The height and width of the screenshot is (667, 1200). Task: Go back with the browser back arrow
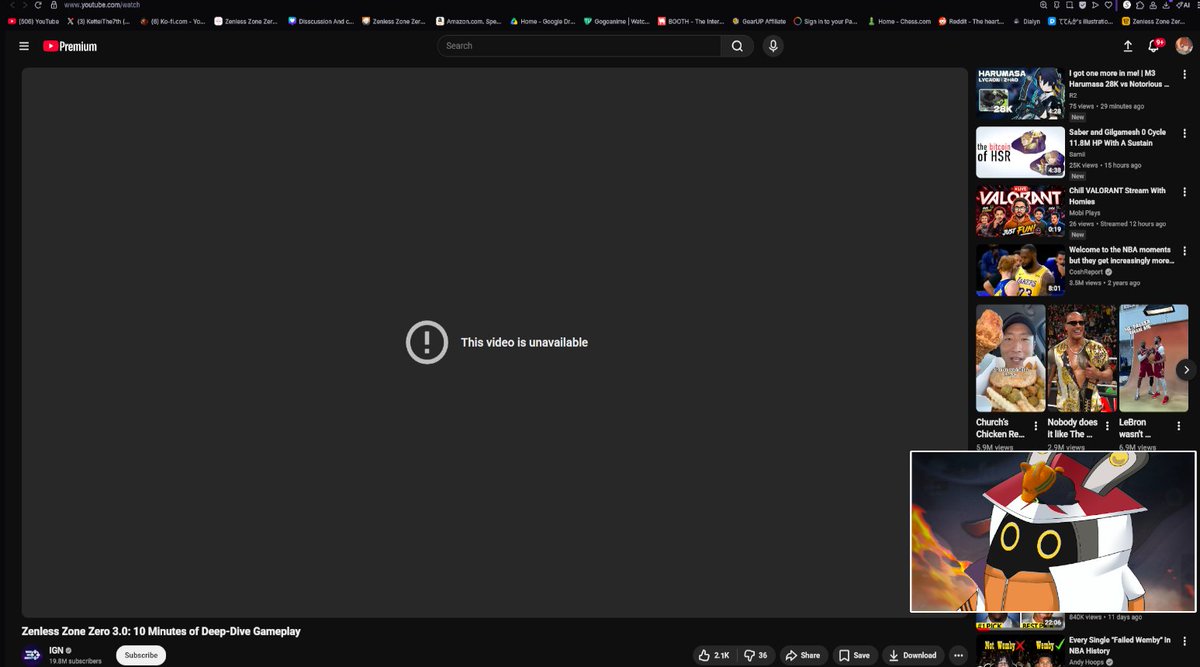[11, 5]
